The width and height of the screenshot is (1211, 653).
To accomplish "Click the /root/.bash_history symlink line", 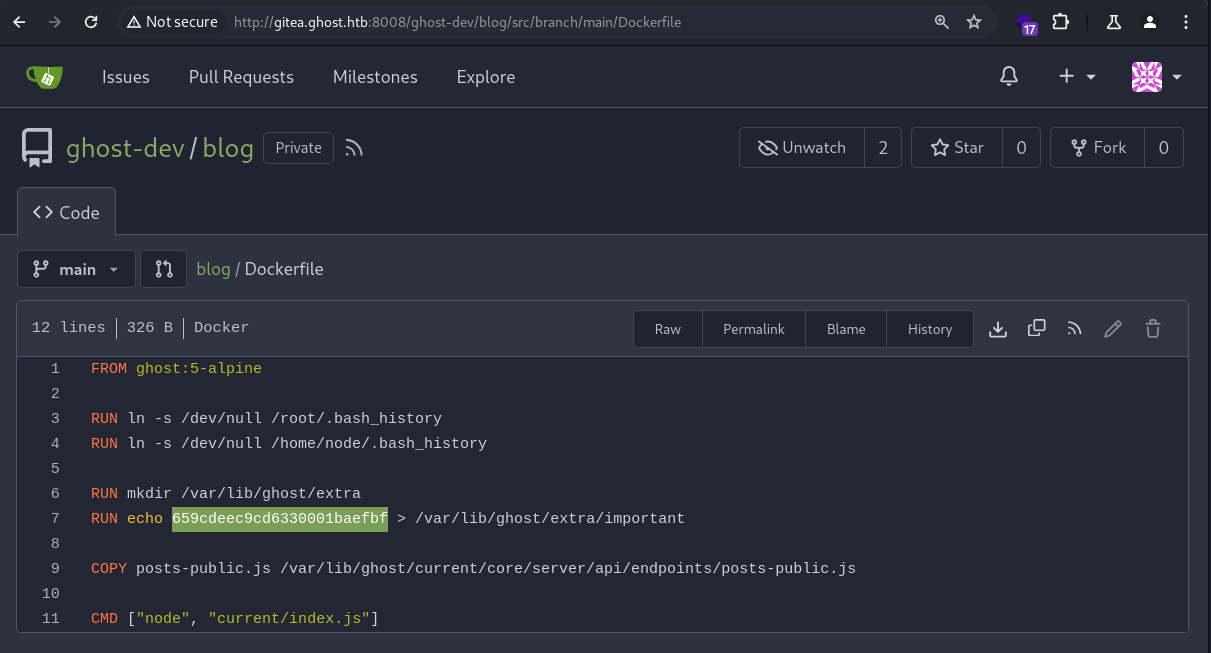I will click(266, 418).
